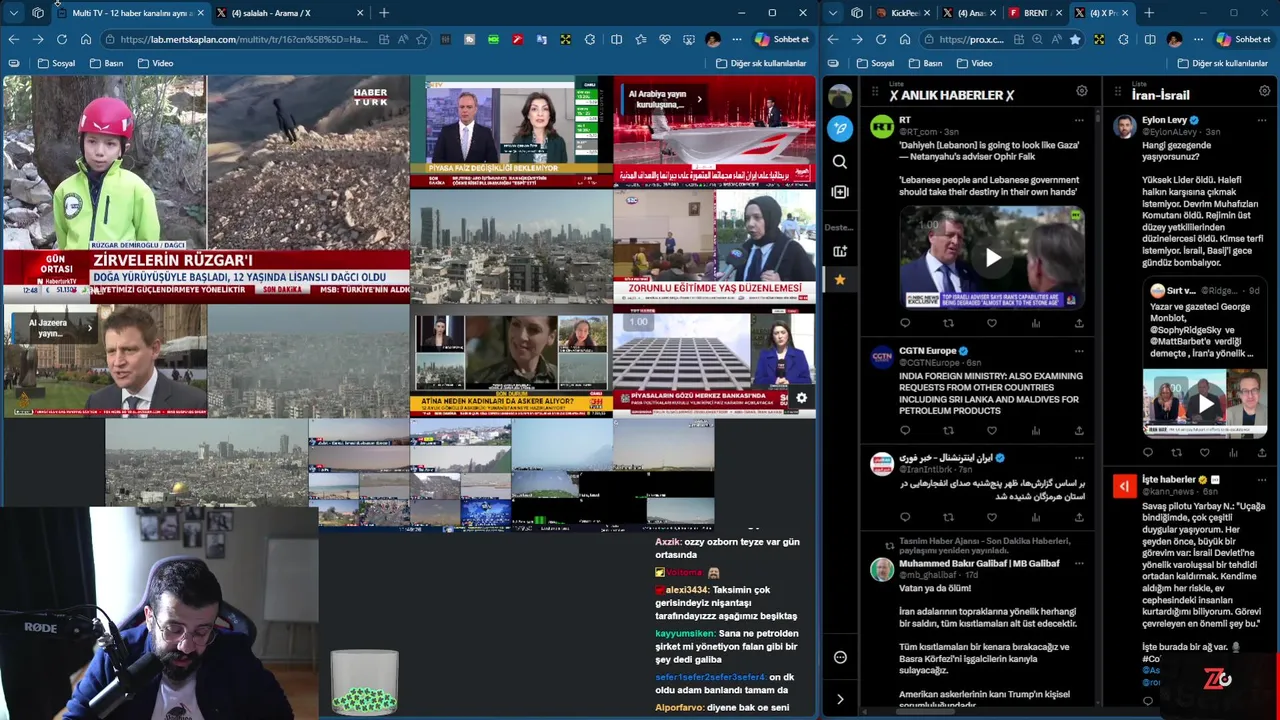Viewport: 1280px width, 720px height.
Task: Share the RT post about Dahiyeh
Action: (x=1079, y=323)
